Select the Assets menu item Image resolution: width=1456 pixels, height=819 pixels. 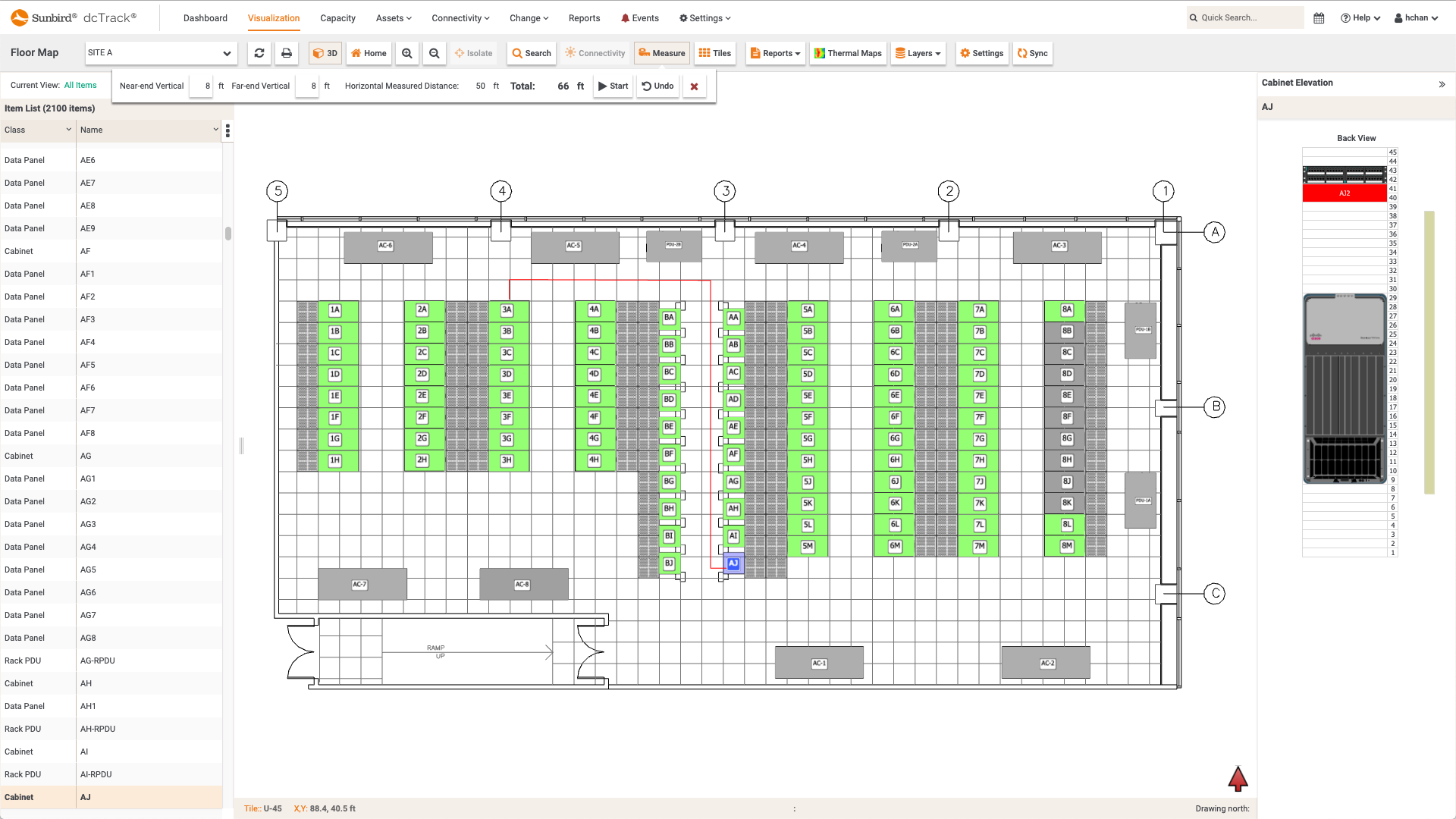click(393, 17)
